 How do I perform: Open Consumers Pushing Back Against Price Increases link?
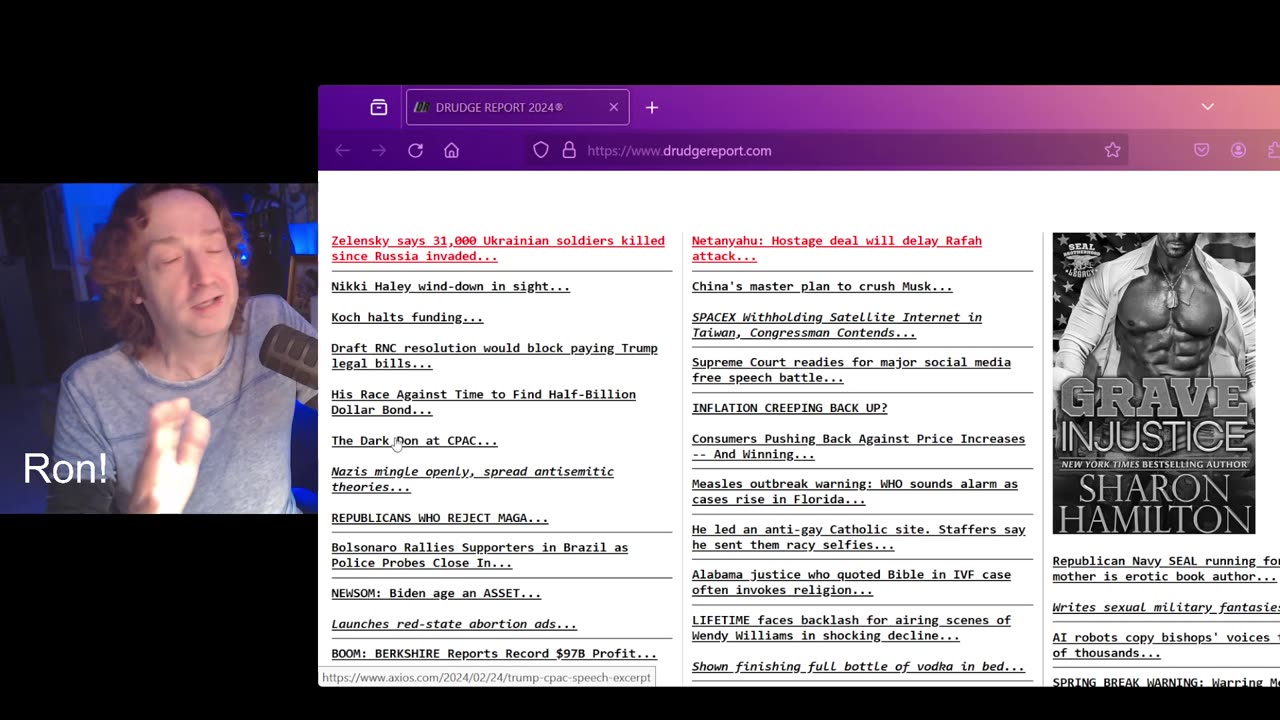tap(858, 446)
